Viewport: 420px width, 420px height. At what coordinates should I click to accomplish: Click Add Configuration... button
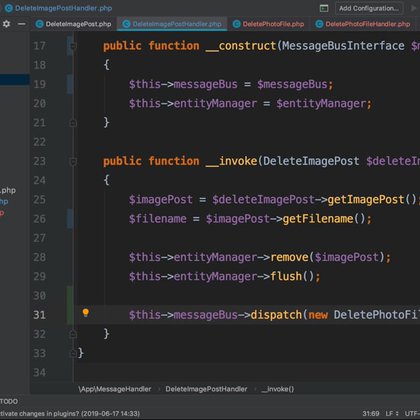click(x=369, y=8)
